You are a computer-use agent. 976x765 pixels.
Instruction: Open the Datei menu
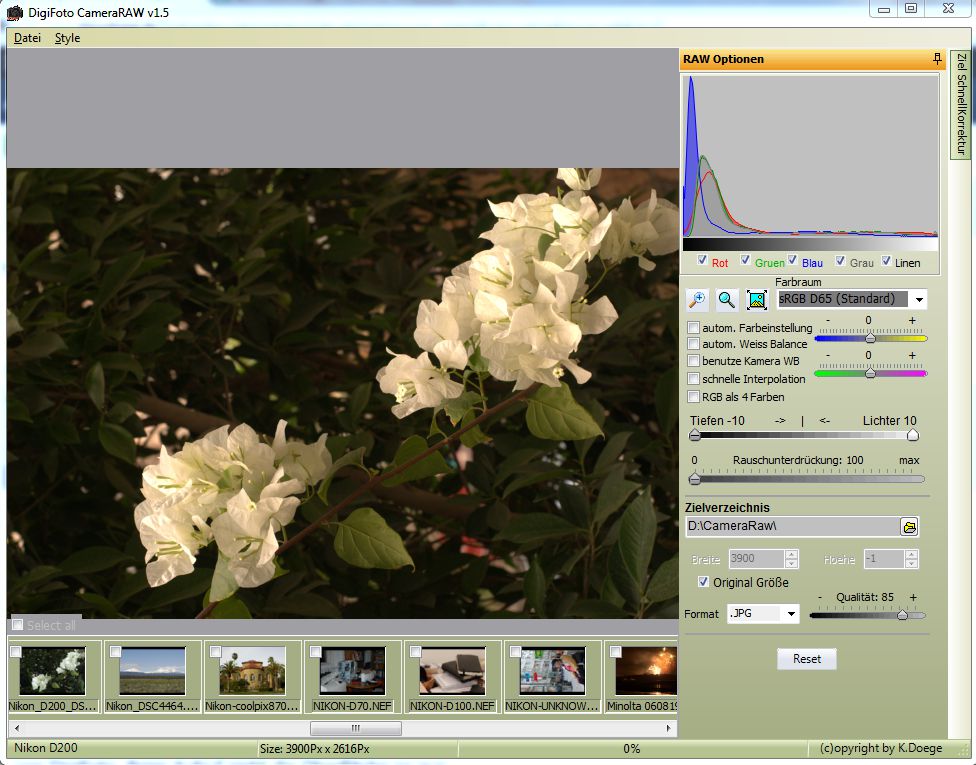pyautogui.click(x=27, y=38)
